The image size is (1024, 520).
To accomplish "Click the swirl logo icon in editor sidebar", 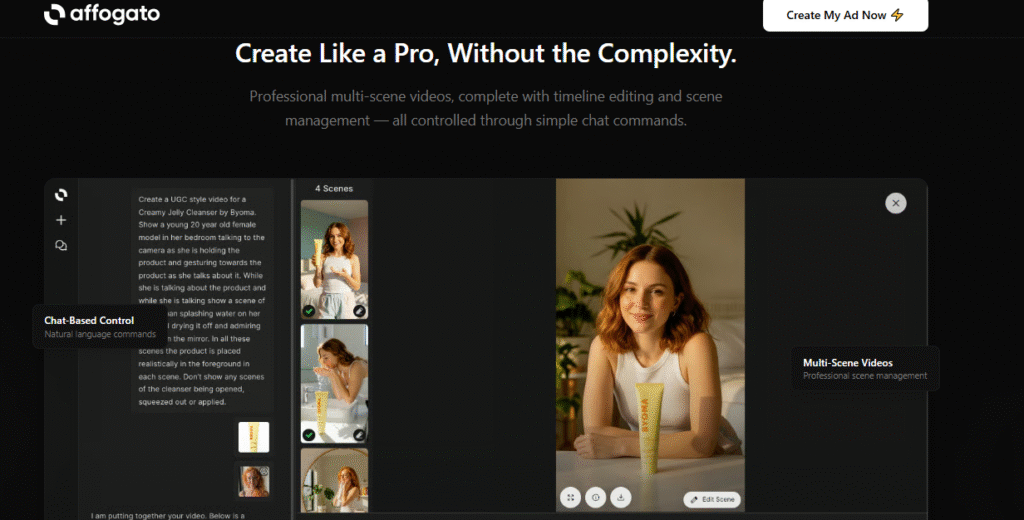I will coord(61,195).
